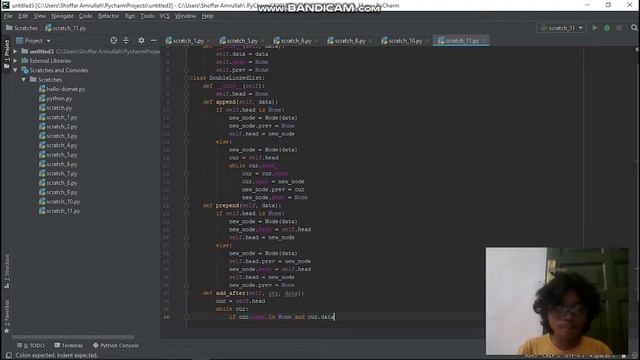Image resolution: width=640 pixels, height=360 pixels.
Task: Open the VCS menu
Action: pos(164,16)
